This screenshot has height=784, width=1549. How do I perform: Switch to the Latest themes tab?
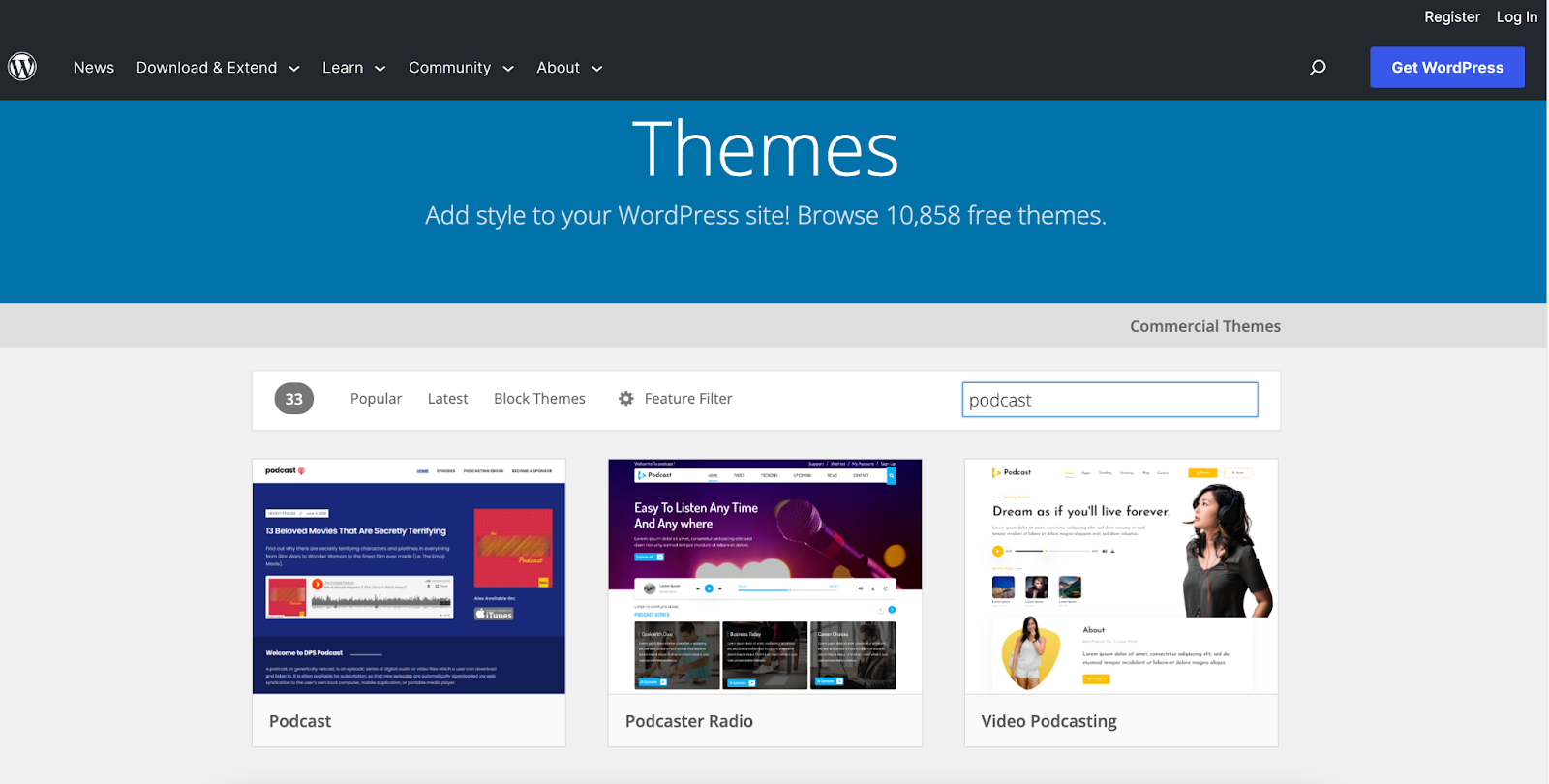click(447, 399)
